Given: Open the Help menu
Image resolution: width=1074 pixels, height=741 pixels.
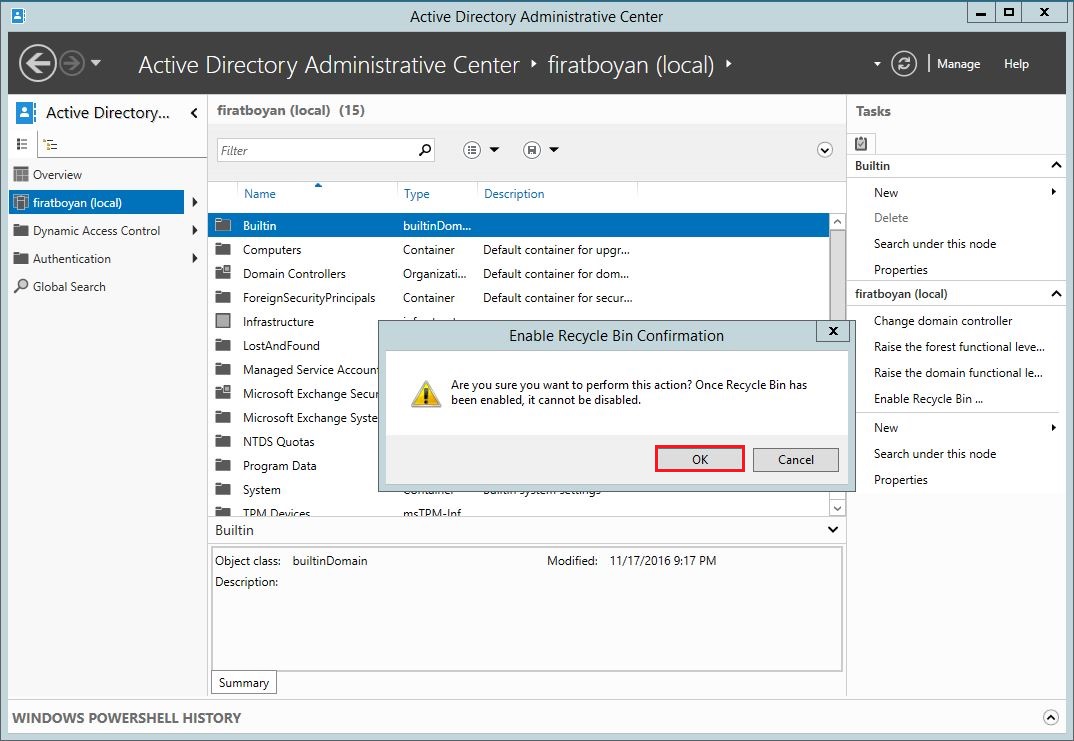Looking at the screenshot, I should click(1016, 64).
